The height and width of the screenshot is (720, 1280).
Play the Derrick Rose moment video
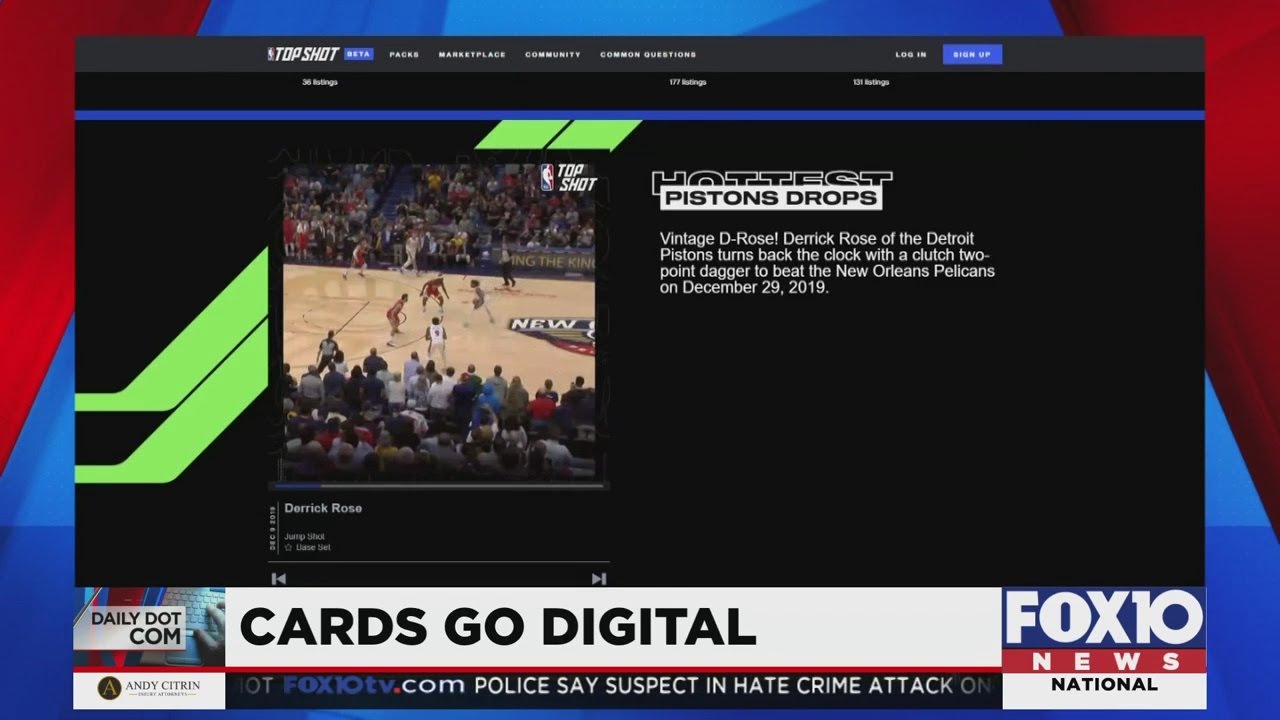tap(439, 322)
